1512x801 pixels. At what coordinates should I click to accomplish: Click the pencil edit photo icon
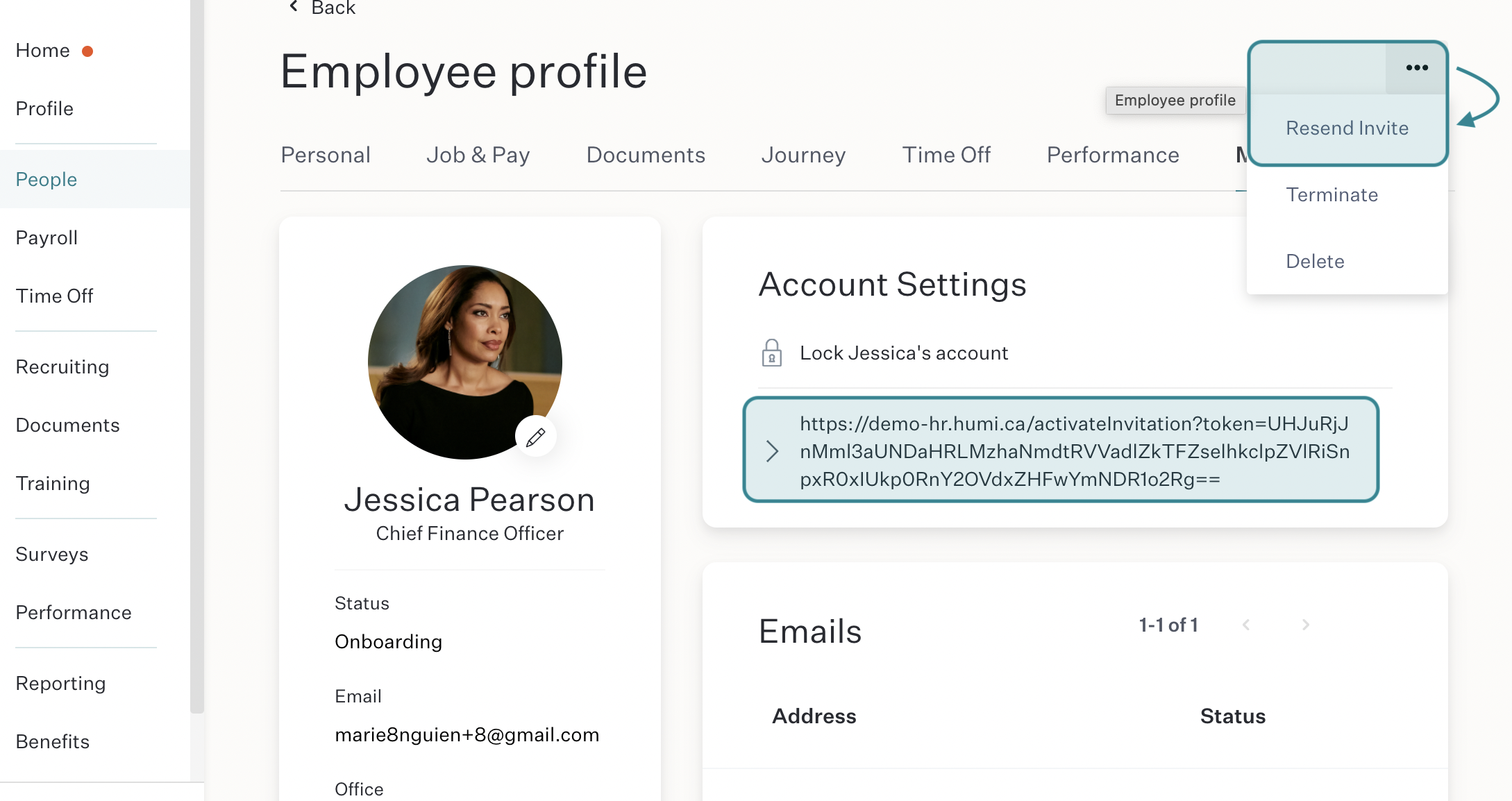(536, 437)
